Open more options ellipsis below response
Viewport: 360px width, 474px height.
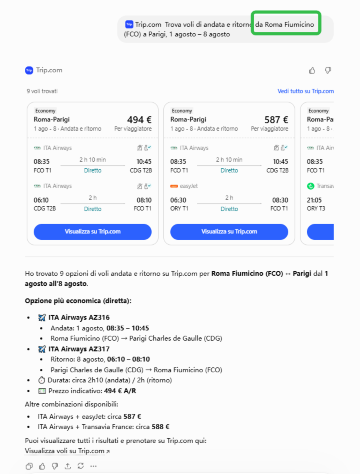(x=94, y=466)
